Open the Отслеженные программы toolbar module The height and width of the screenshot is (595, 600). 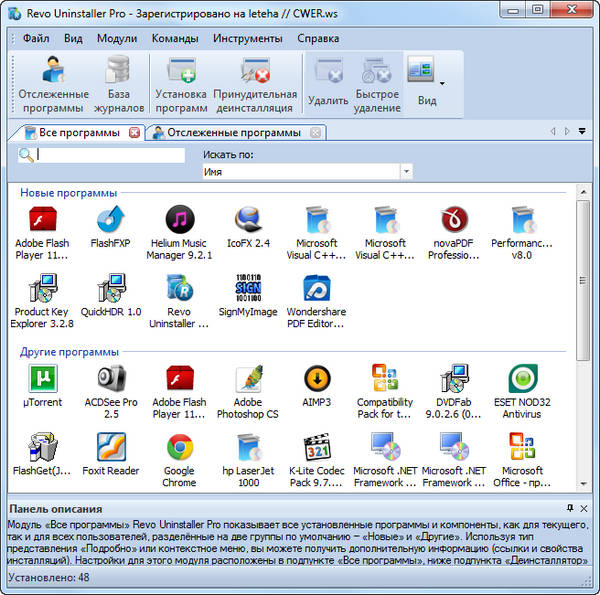pyautogui.click(x=53, y=85)
